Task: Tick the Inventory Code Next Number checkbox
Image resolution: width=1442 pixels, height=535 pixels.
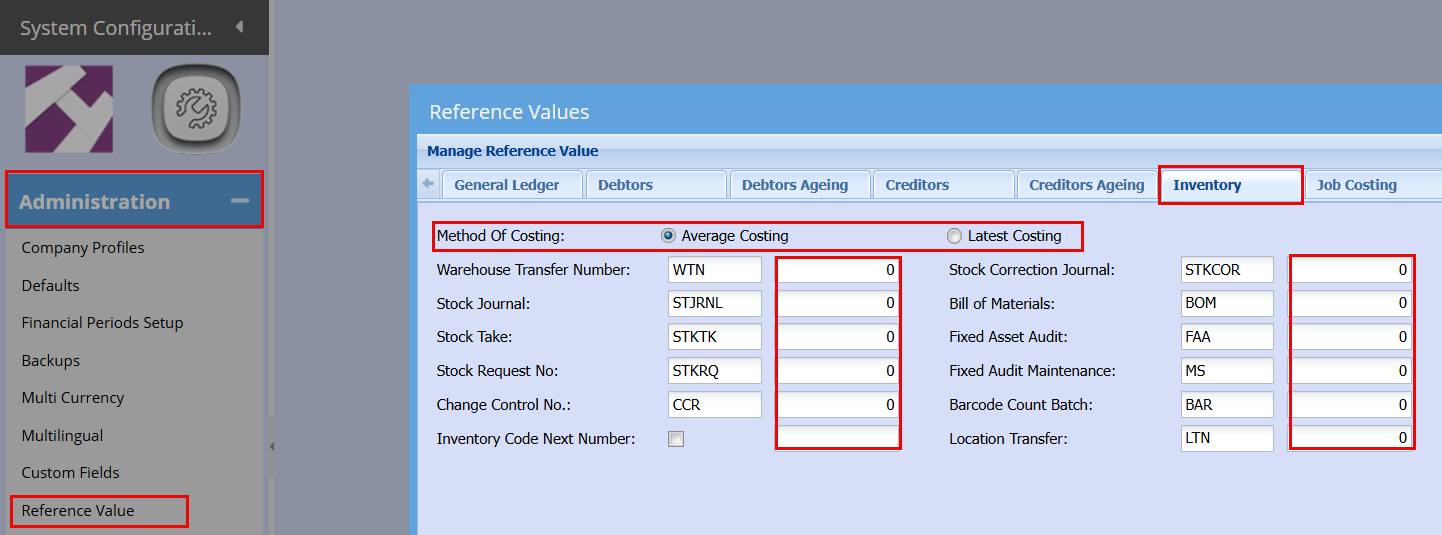Action: [x=676, y=439]
